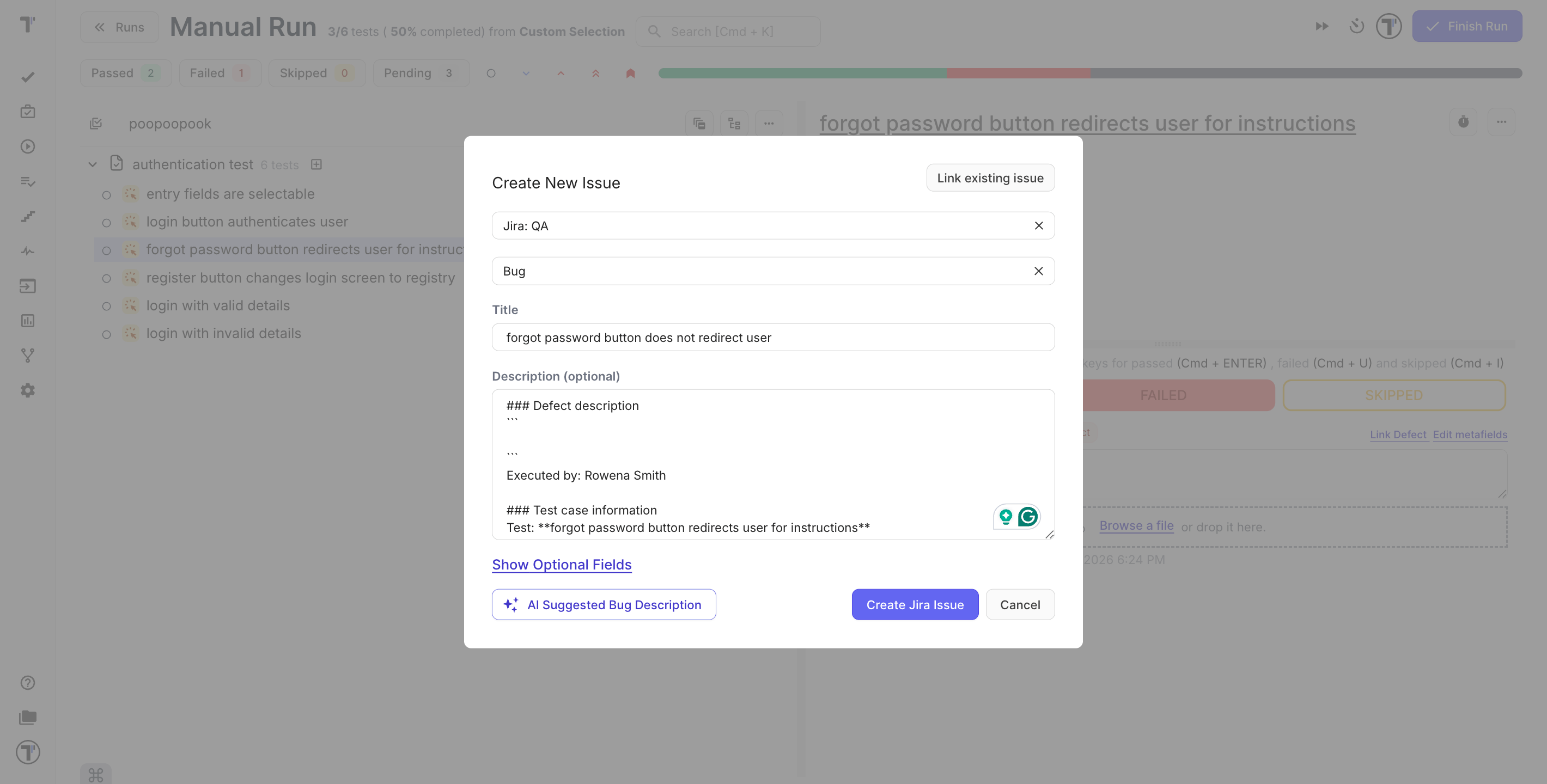This screenshot has width=1547, height=784.
Task: Click the fast-forward icon in header
Action: (x=1322, y=27)
